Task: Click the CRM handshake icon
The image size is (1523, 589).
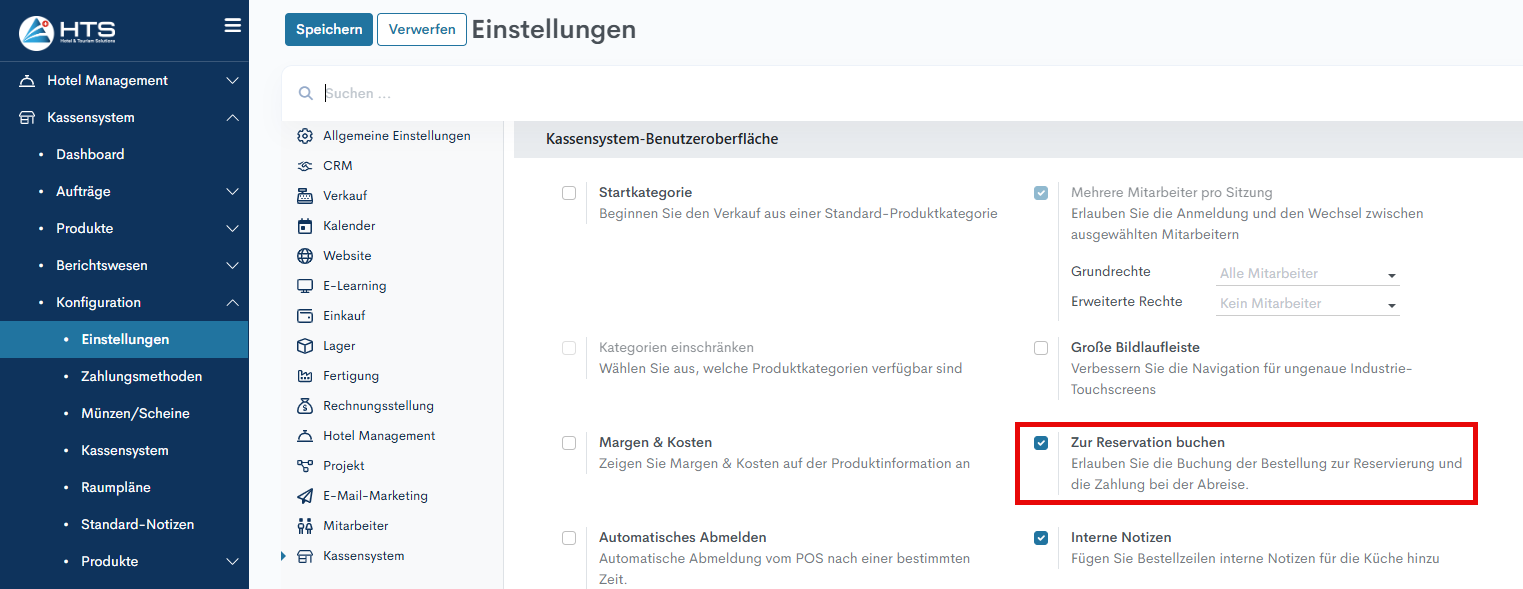Action: 305,166
